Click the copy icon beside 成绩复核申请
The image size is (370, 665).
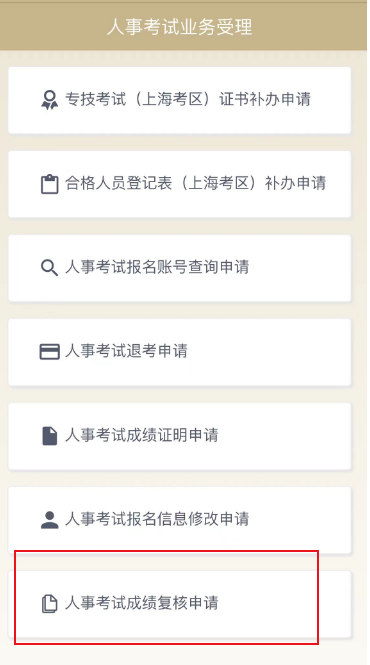click(x=50, y=604)
